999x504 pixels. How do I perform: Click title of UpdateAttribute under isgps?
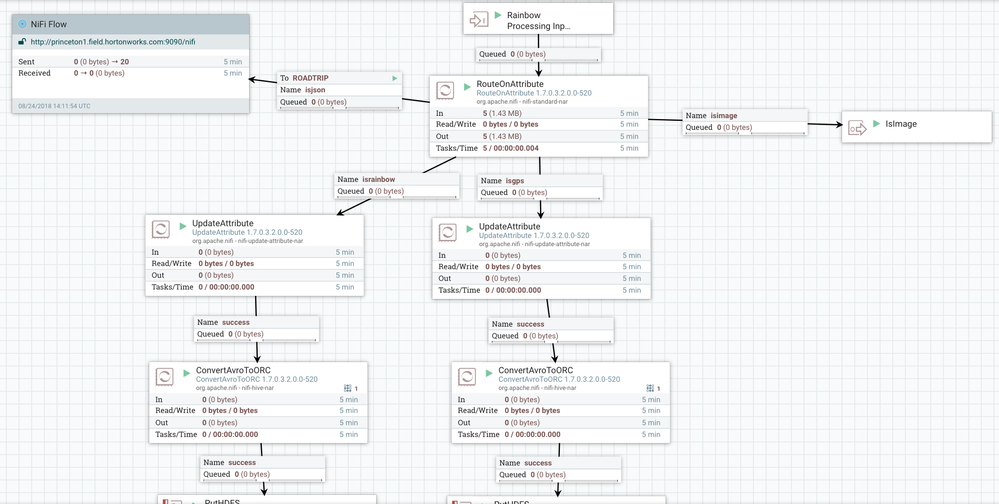(510, 227)
